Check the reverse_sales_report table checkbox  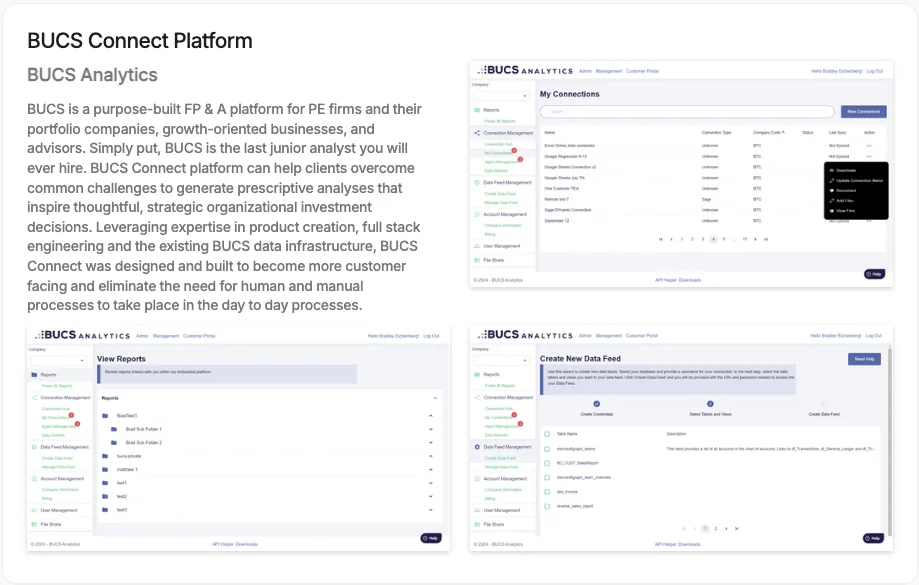(547, 506)
